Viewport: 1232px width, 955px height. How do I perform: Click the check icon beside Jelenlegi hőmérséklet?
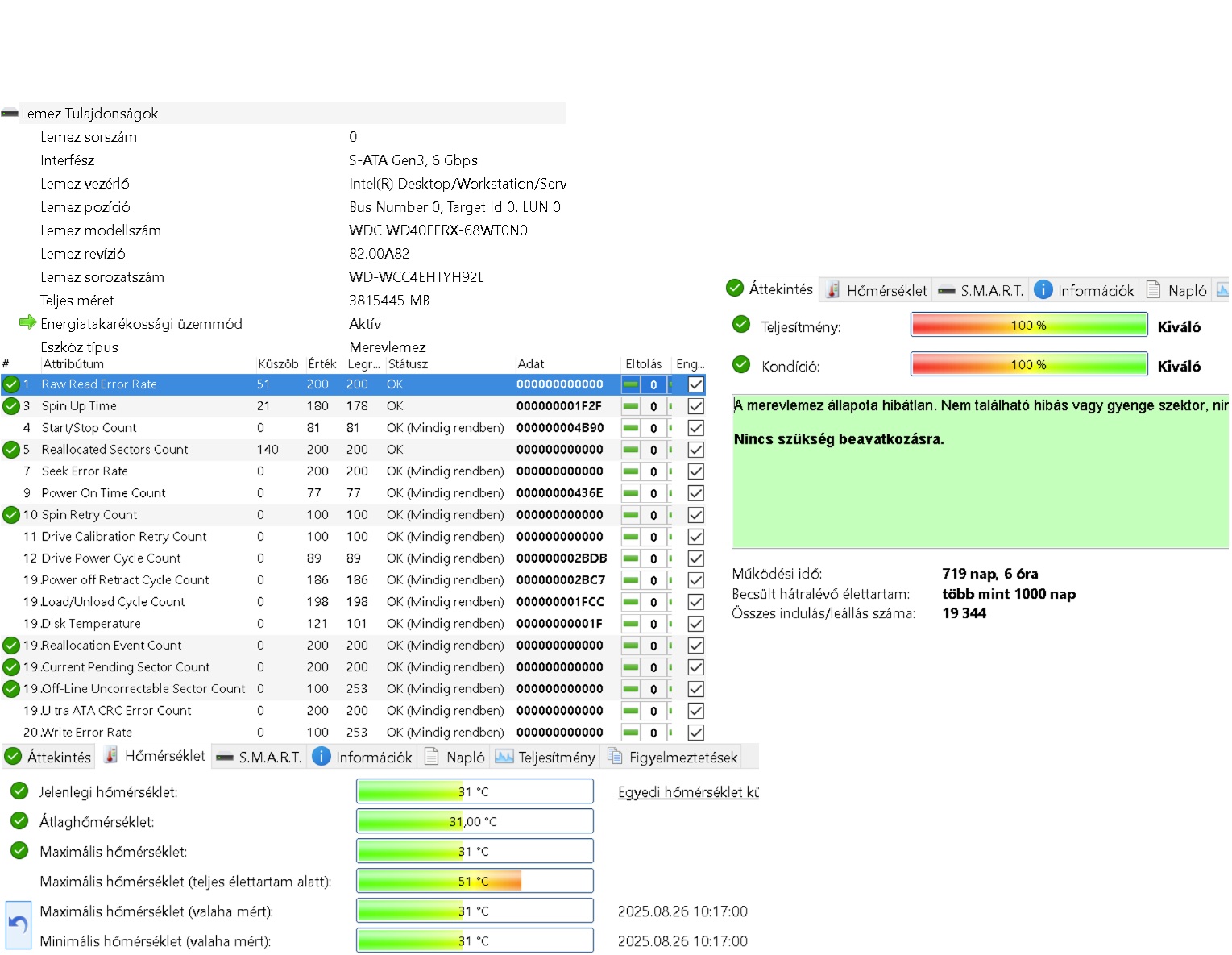pos(19,791)
